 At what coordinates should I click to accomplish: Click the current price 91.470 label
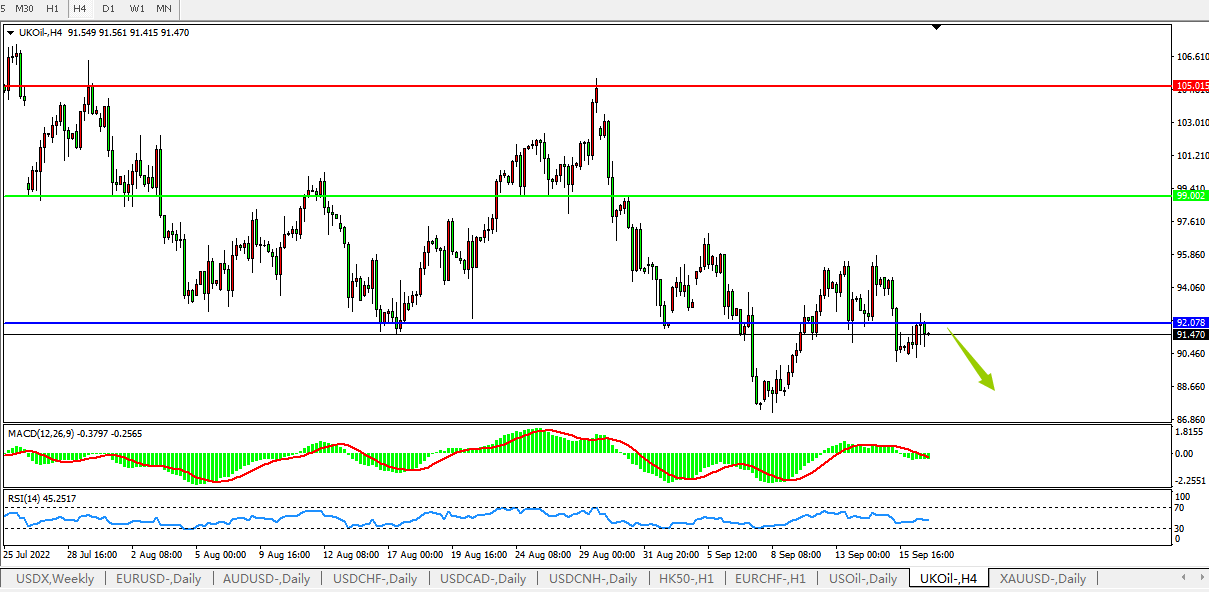1191,335
